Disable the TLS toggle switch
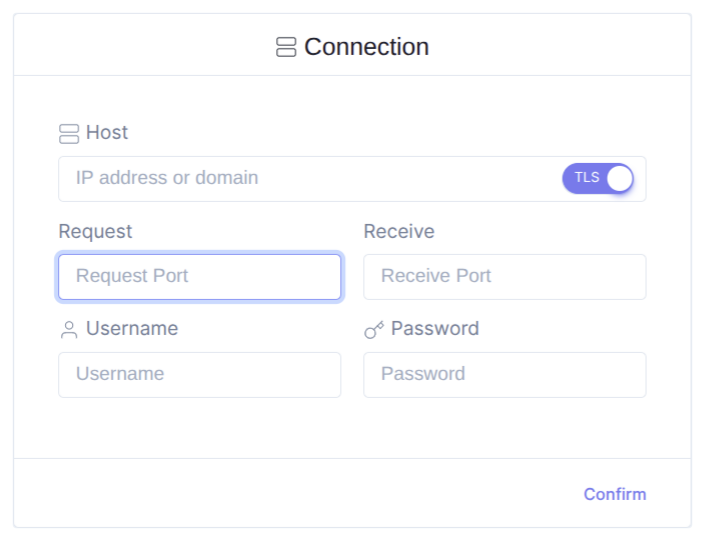Viewport: 705px width, 541px height. (x=598, y=178)
